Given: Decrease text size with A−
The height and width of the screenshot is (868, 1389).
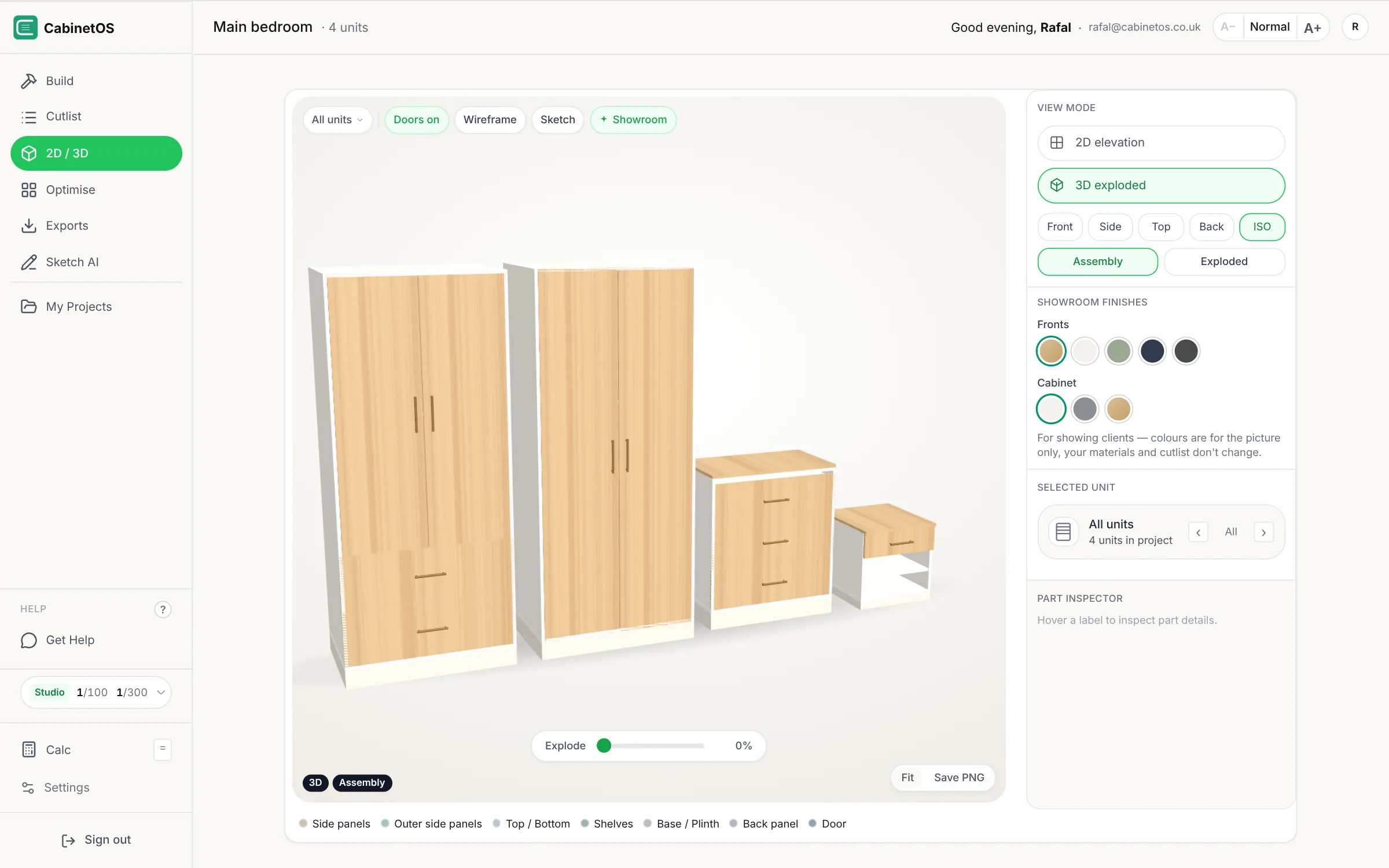Looking at the screenshot, I should [x=1228, y=27].
